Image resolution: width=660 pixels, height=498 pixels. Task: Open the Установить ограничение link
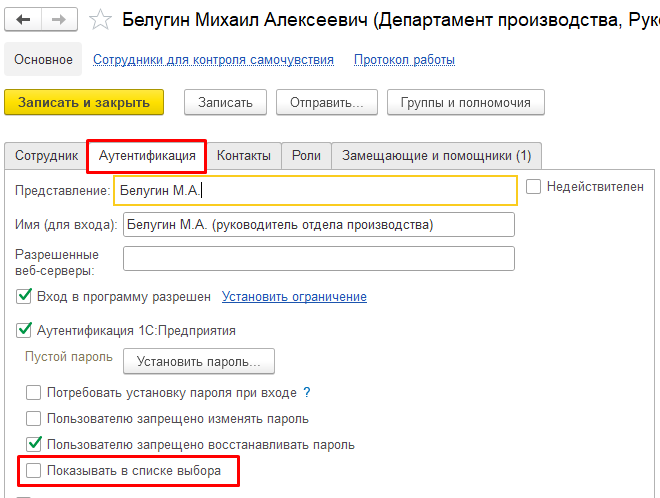(294, 297)
